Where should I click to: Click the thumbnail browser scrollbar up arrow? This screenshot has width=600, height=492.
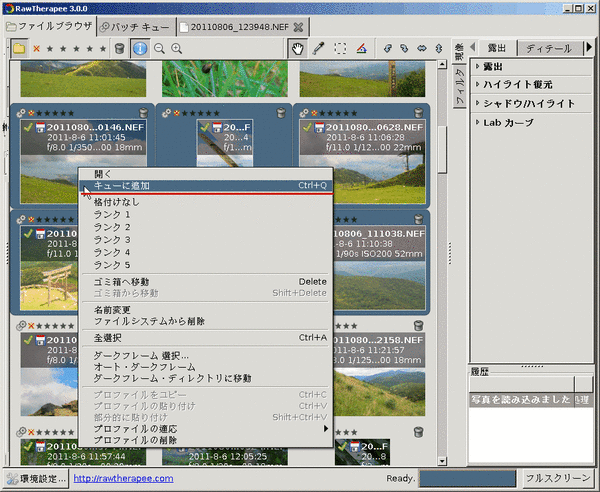click(x=442, y=64)
